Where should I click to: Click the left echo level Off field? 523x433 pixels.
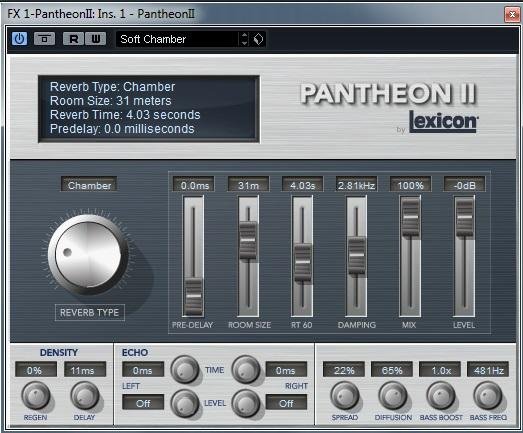[143, 403]
